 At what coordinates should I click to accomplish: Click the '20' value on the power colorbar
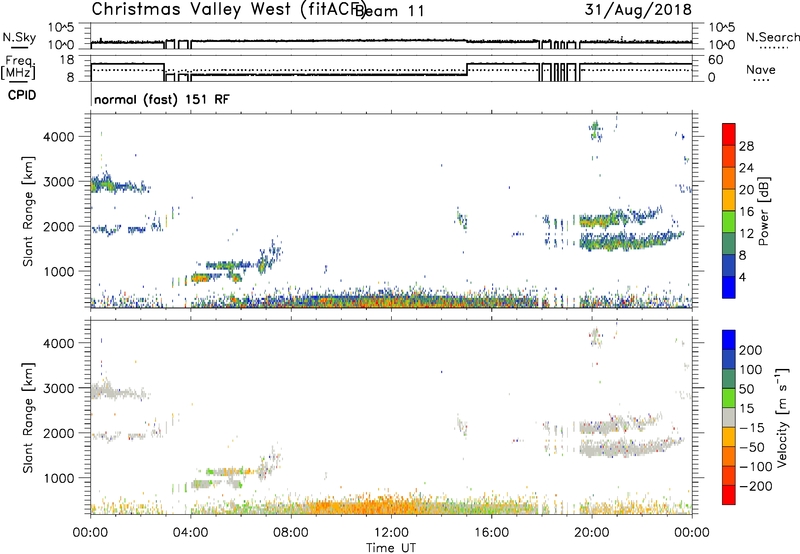pos(746,190)
